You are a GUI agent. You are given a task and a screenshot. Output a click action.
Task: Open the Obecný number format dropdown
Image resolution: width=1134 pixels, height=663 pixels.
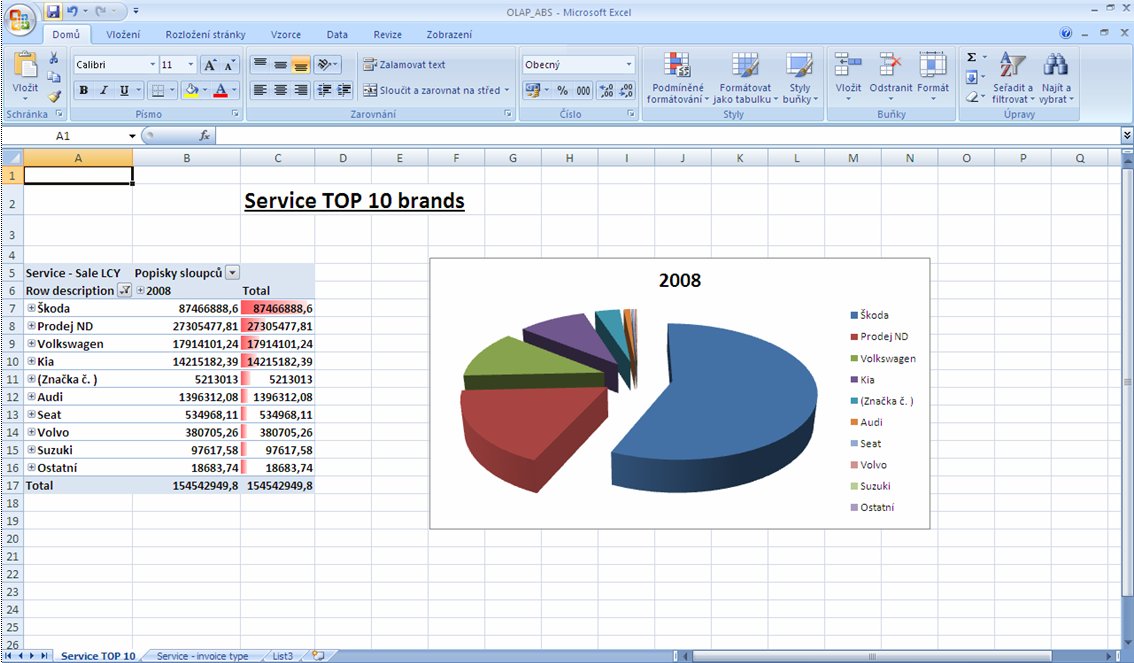click(x=628, y=65)
